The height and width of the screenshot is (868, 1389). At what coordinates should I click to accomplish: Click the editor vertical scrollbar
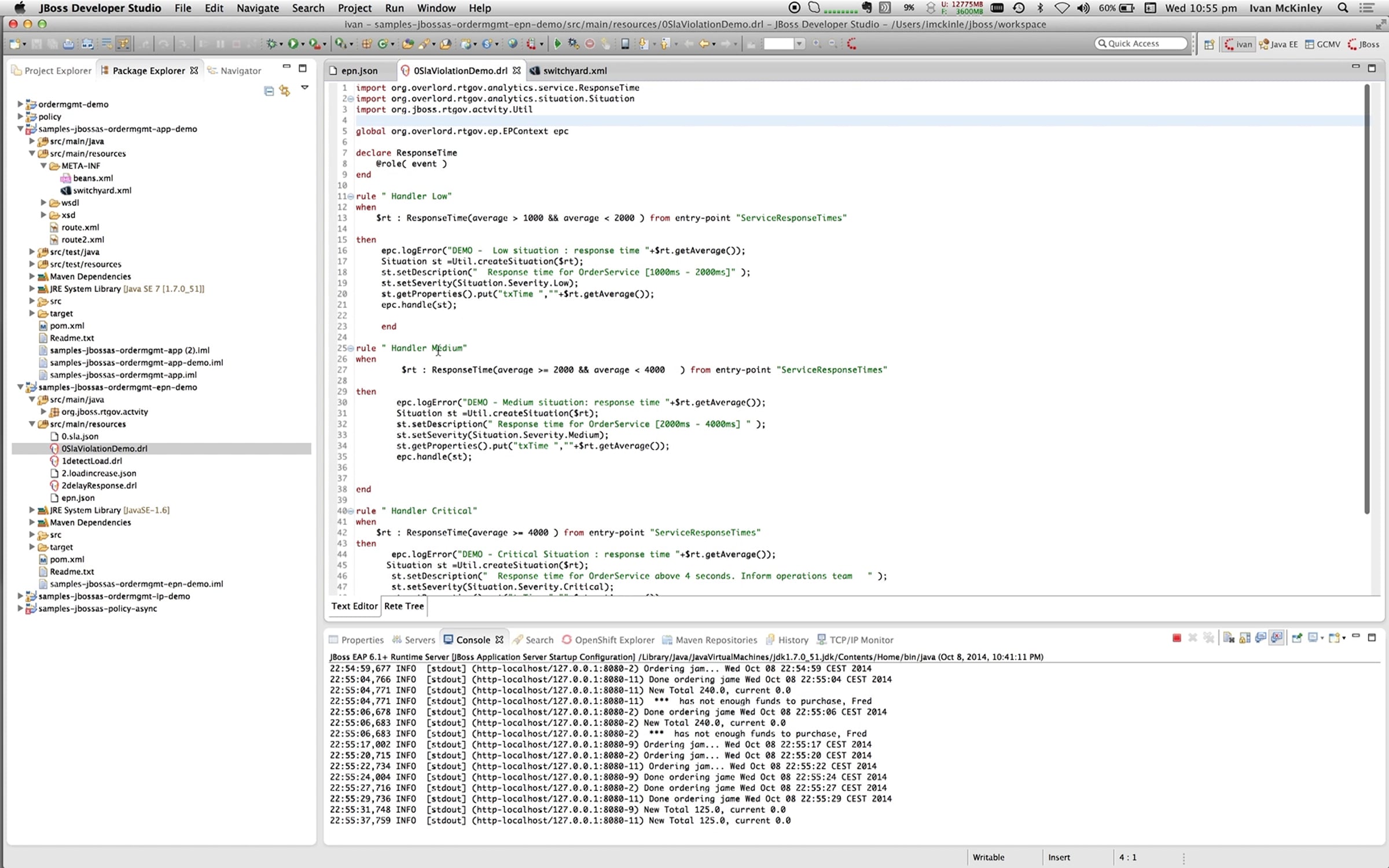[1366, 299]
